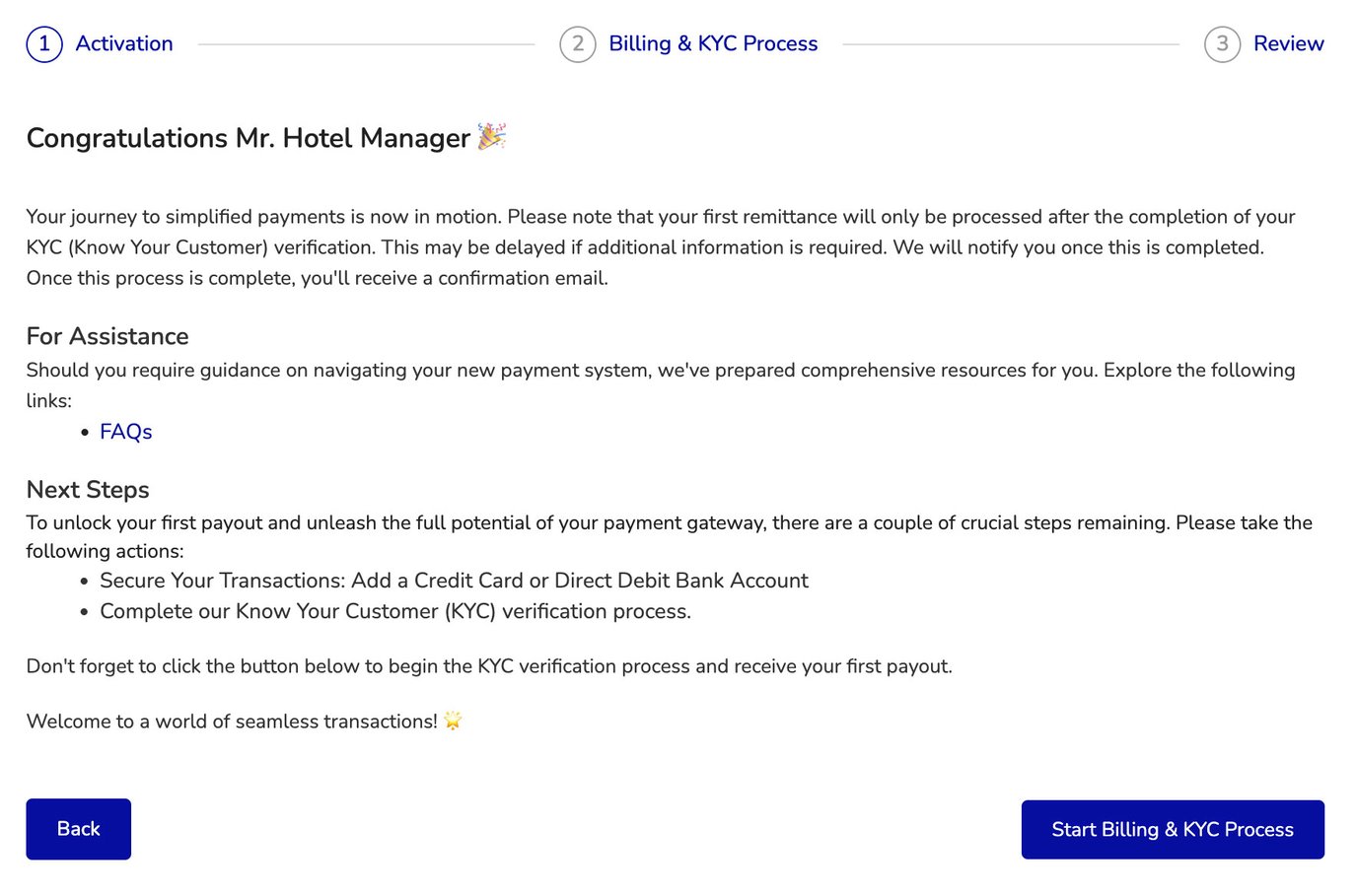Click the Welcome to seamless transactions line

pyautogui.click(x=232, y=721)
